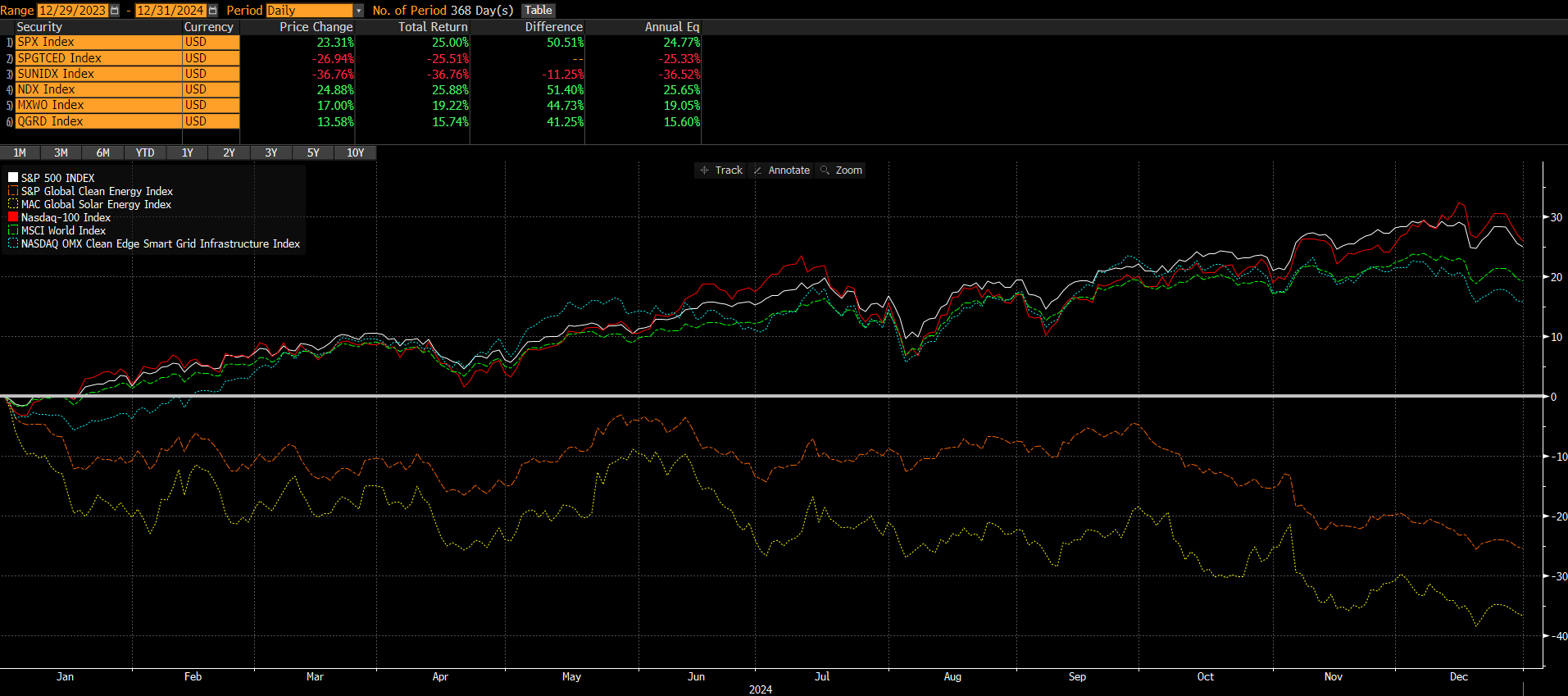Click the QGRD Index security field
The image size is (1568, 696).
coord(98,121)
